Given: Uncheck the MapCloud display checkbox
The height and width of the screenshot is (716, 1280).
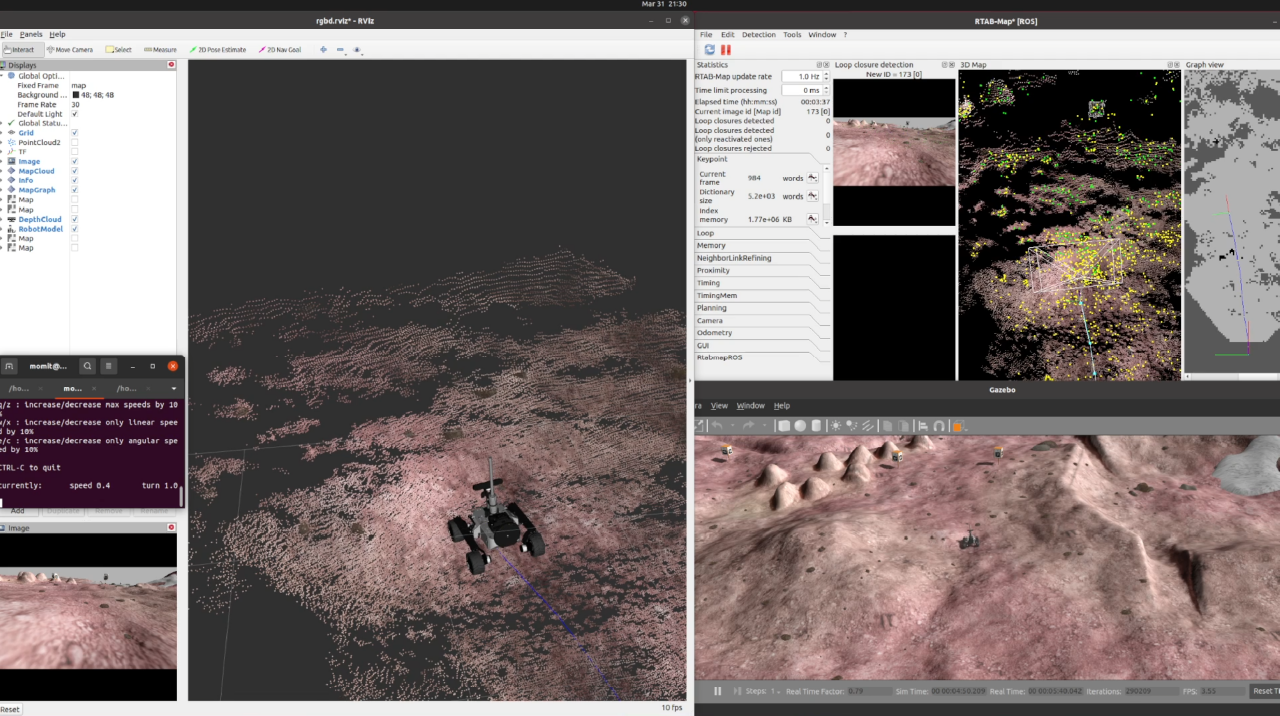Looking at the screenshot, I should (74, 171).
